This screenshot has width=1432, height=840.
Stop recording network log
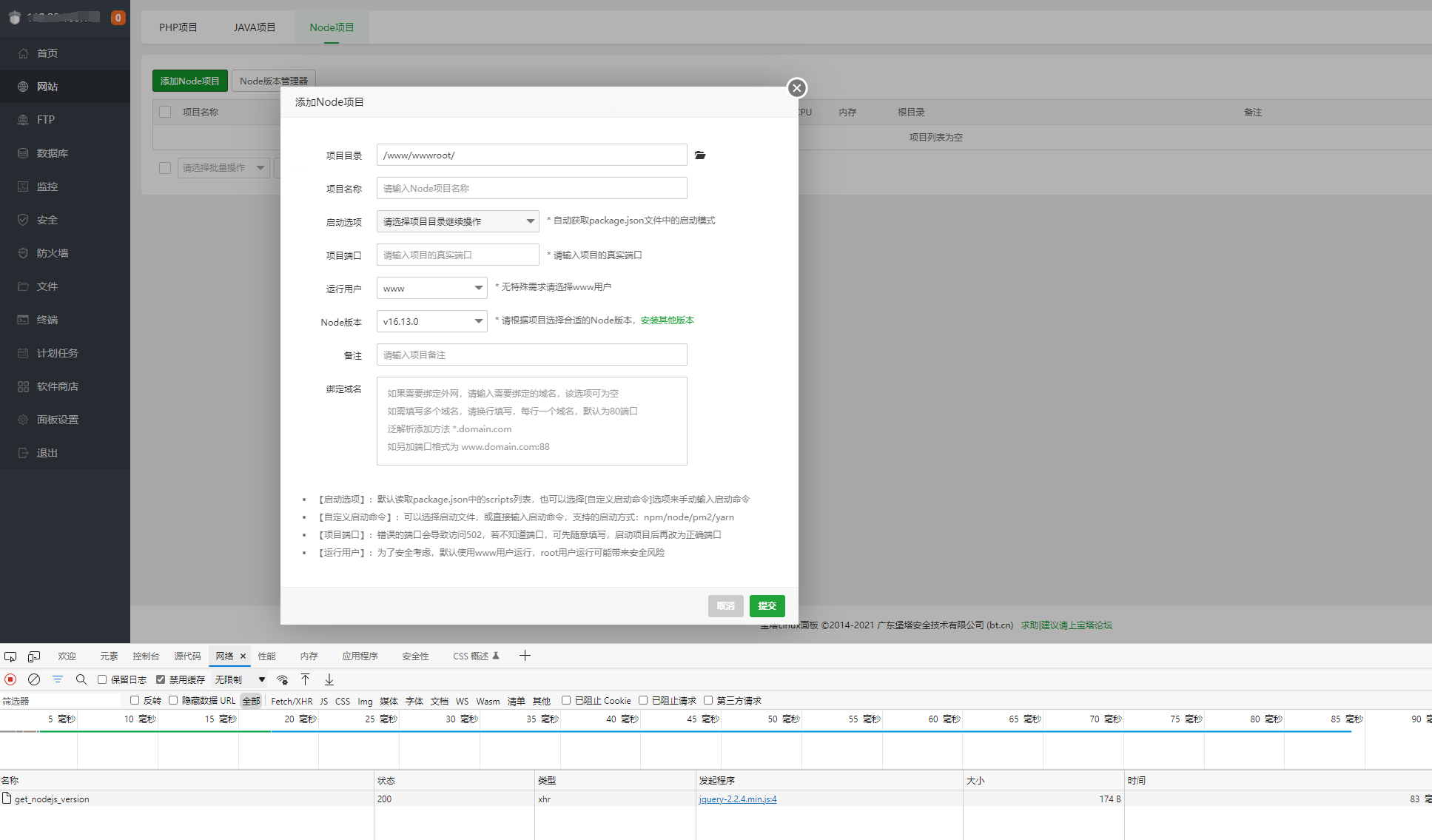click(10, 679)
